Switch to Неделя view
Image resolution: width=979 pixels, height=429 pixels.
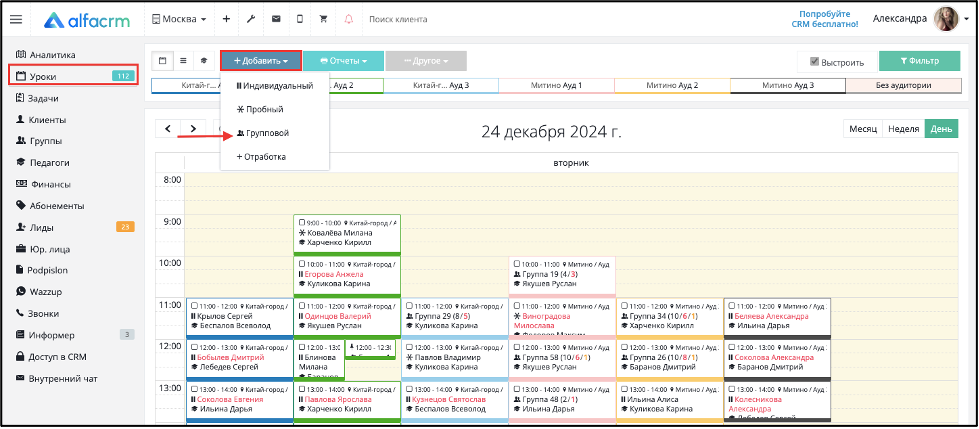pyautogui.click(x=903, y=129)
